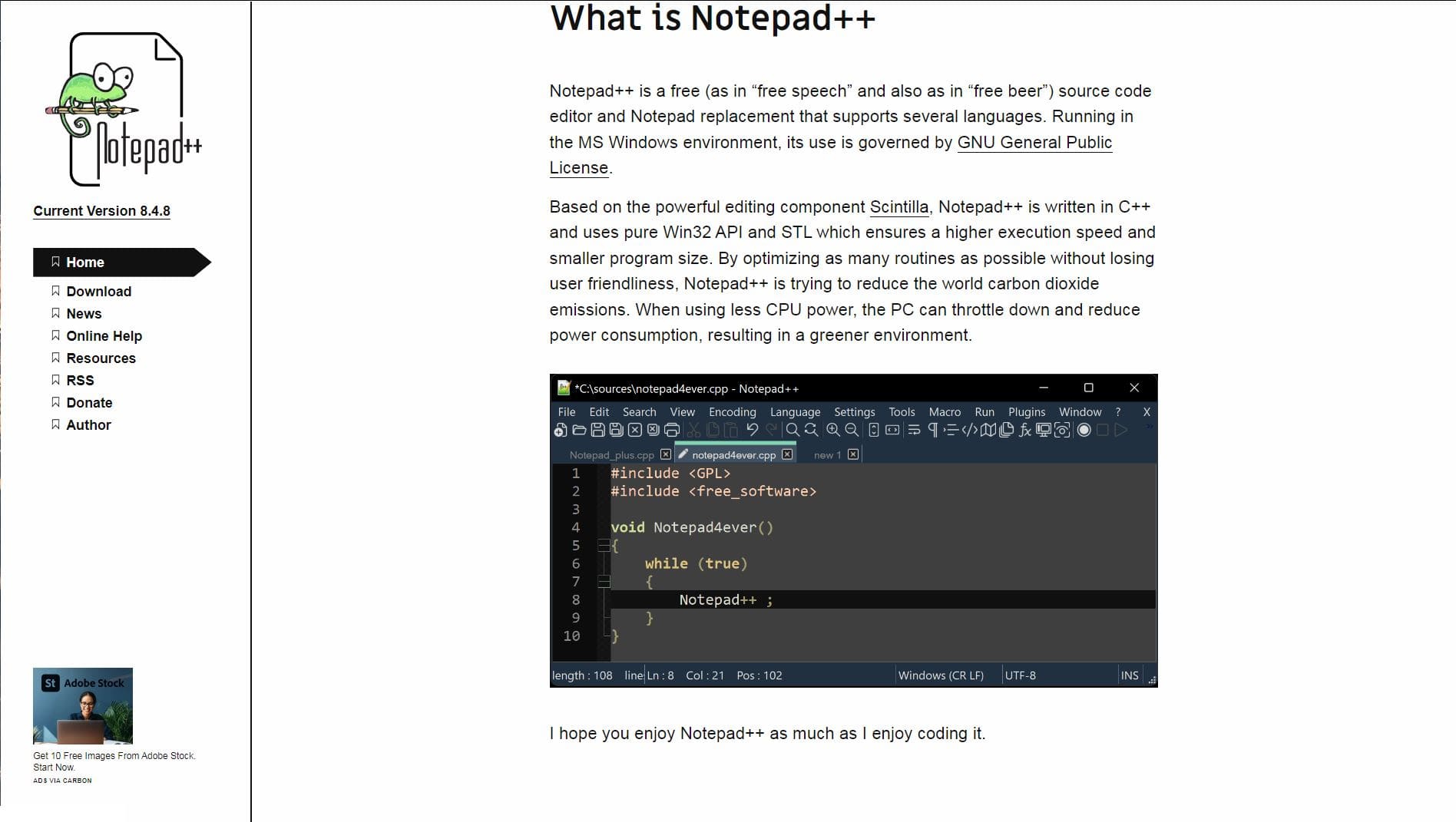Toggle Show All Characters pilcrow icon

click(932, 430)
